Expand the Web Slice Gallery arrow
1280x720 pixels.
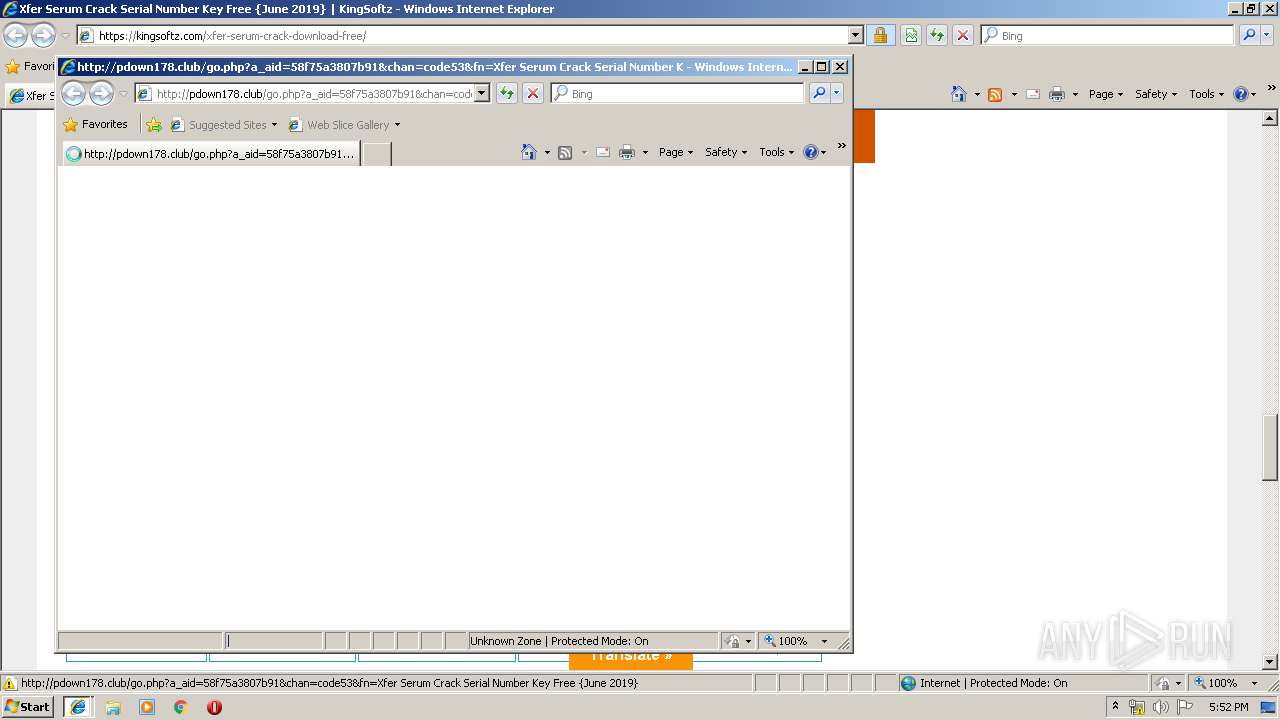[x=397, y=125]
